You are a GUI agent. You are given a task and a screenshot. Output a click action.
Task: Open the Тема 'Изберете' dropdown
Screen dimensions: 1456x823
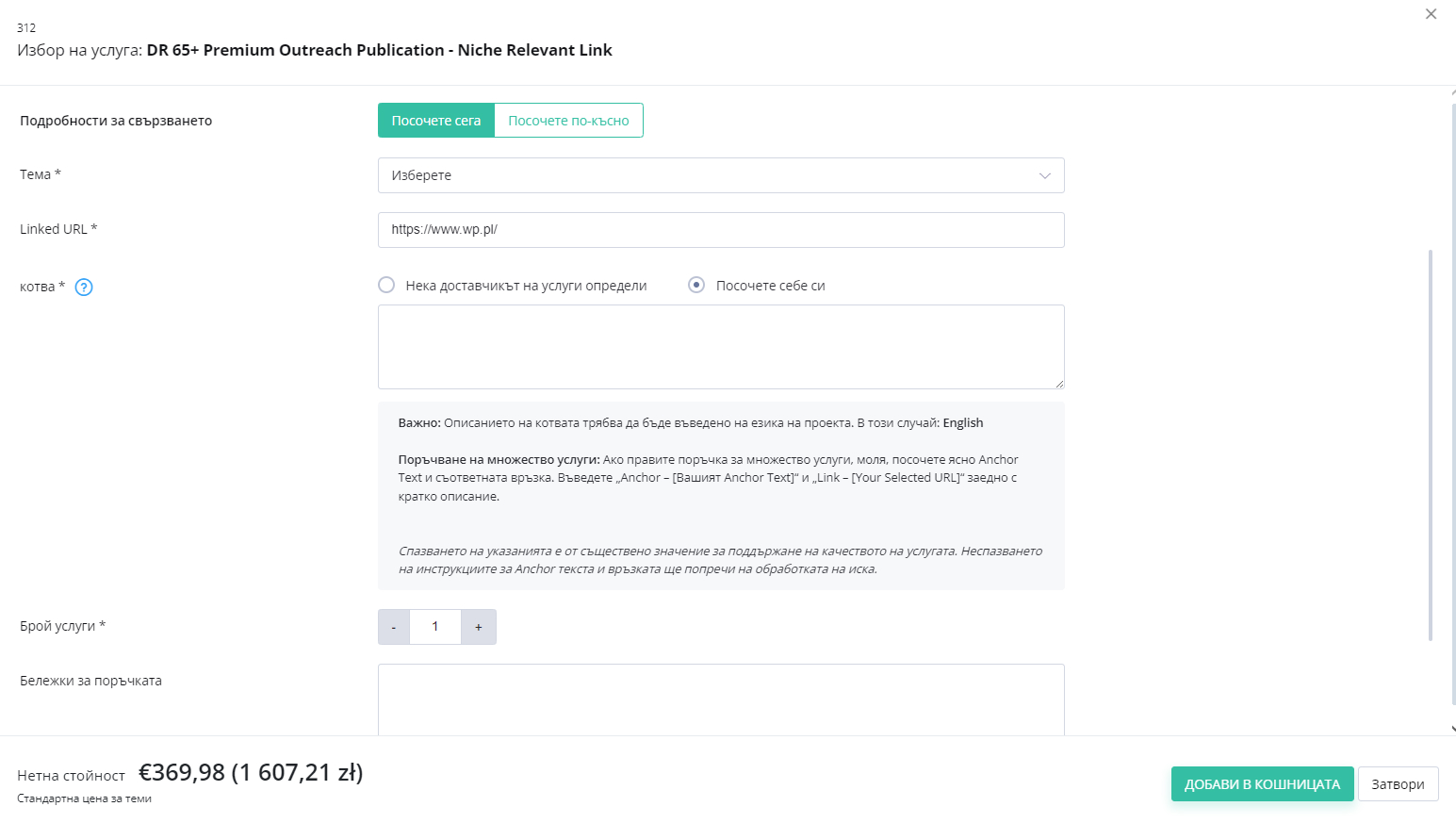coord(721,175)
